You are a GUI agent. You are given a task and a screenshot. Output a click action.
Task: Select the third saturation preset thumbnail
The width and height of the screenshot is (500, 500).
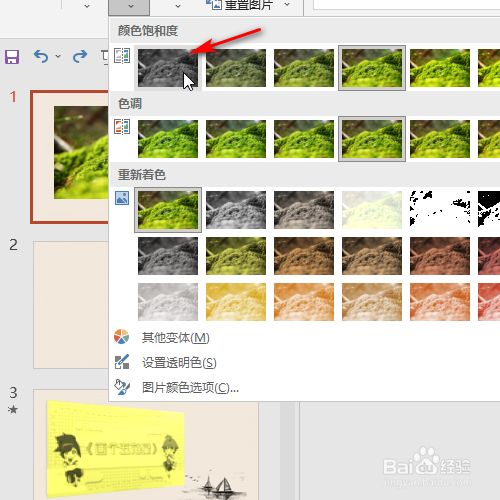click(x=304, y=68)
